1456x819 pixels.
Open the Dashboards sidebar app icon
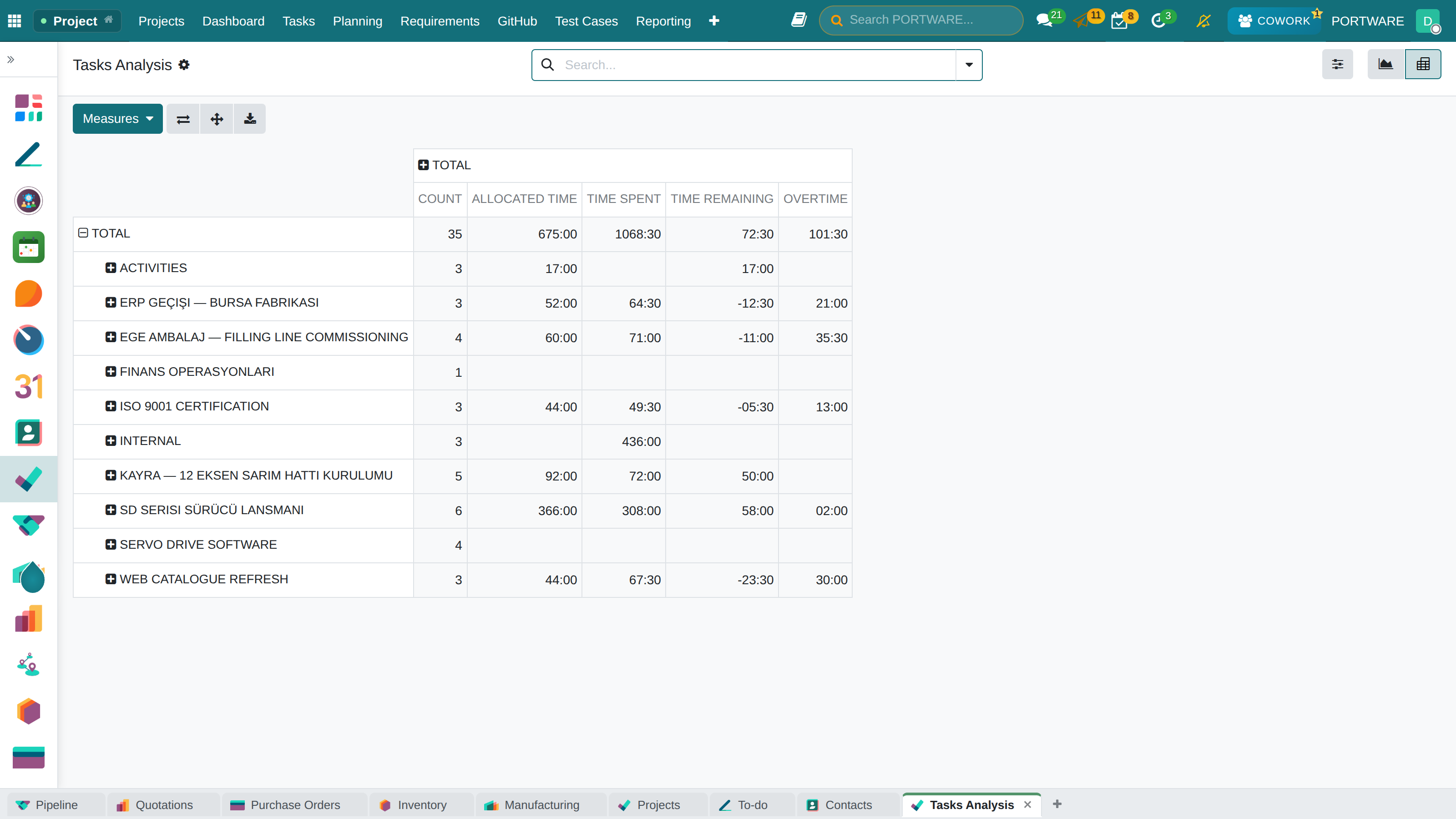tap(28, 108)
